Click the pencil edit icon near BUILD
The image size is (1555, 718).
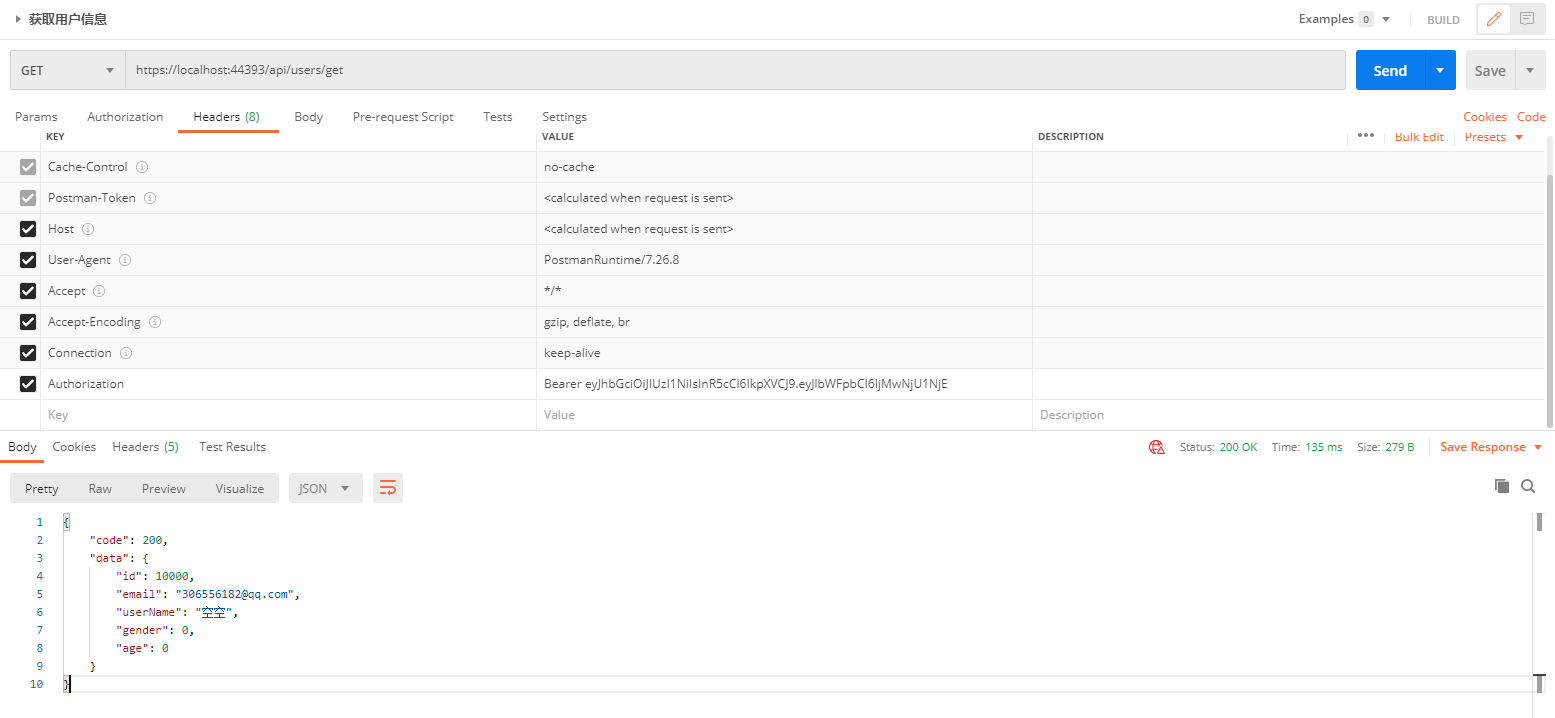[1494, 19]
